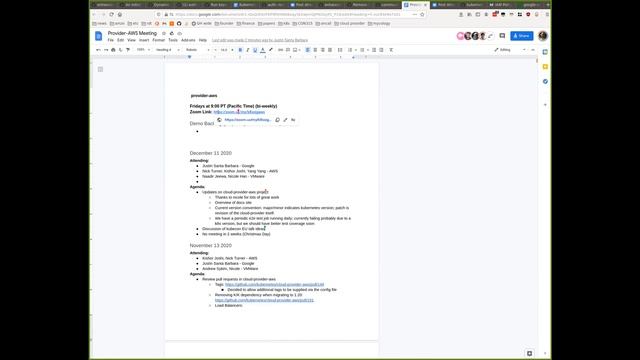Reload the page in the browser
640x360 pixels.
pyautogui.click(x=111, y=14)
